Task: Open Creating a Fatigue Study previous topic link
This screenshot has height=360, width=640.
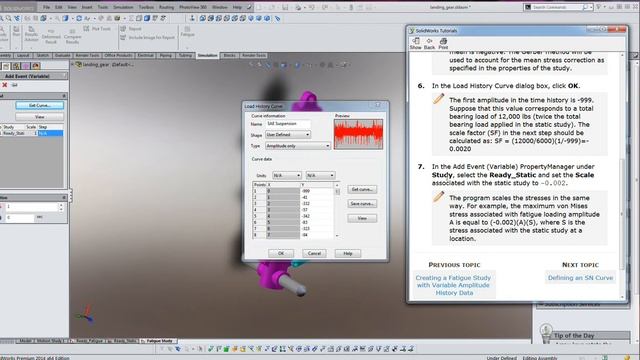Action: click(453, 285)
